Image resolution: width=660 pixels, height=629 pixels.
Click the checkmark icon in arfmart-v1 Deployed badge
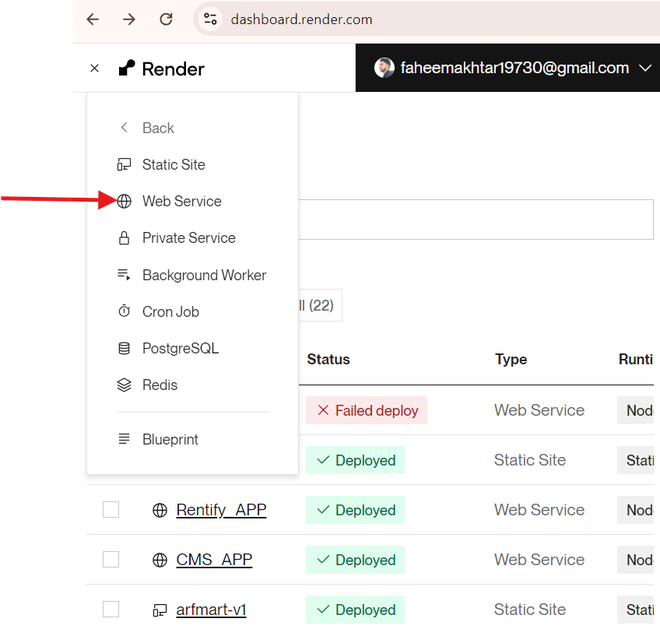click(x=323, y=609)
